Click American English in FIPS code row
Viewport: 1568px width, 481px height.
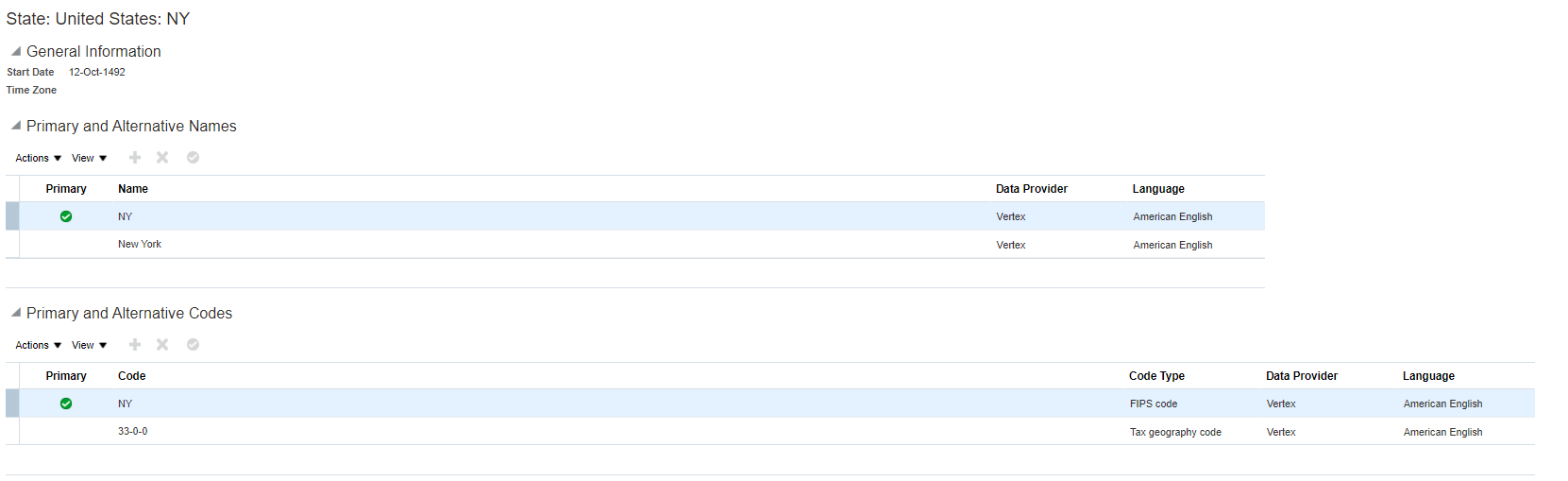click(1442, 404)
